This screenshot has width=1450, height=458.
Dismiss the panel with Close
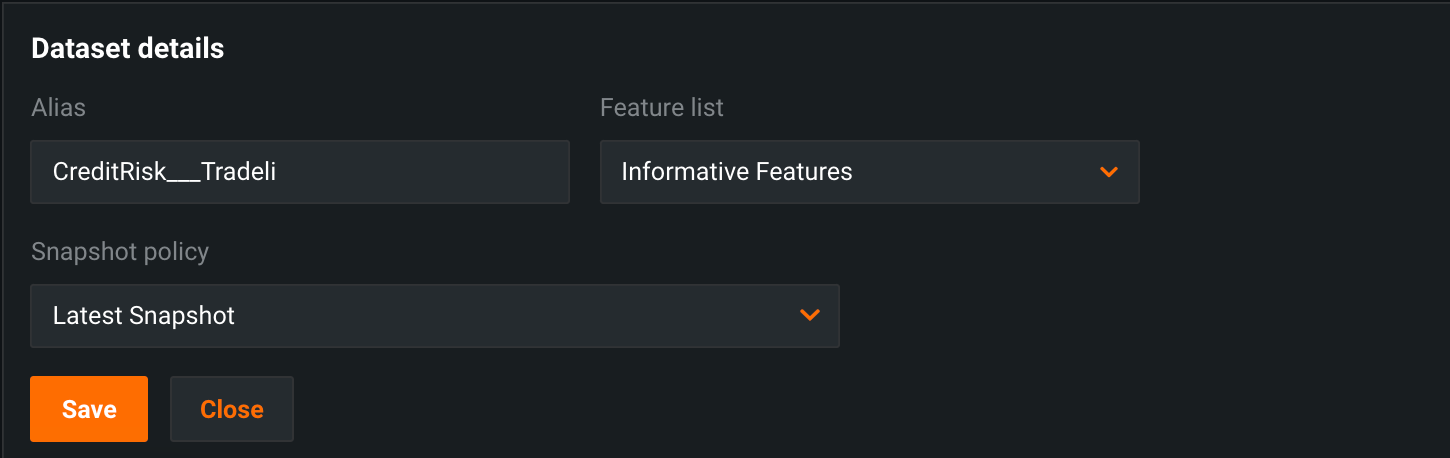click(x=231, y=409)
